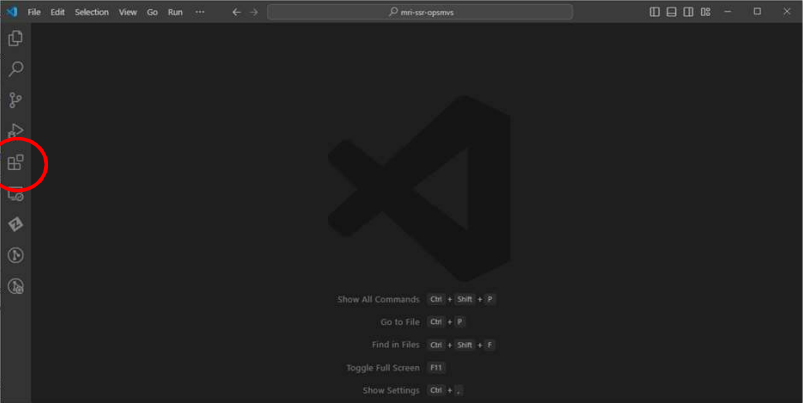Viewport: 803px width, 403px height.
Task: Close the VS Code window
Action: pos(787,11)
